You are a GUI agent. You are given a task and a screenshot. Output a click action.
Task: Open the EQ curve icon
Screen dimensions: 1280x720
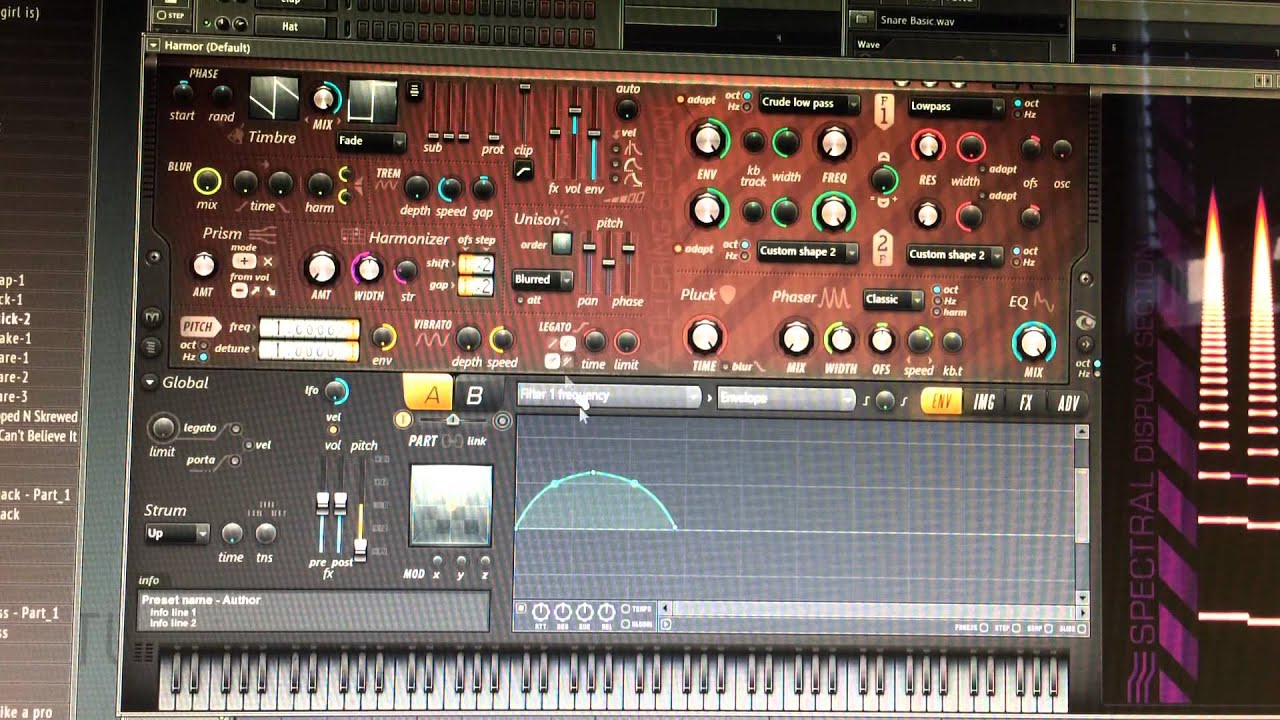pos(1044,300)
